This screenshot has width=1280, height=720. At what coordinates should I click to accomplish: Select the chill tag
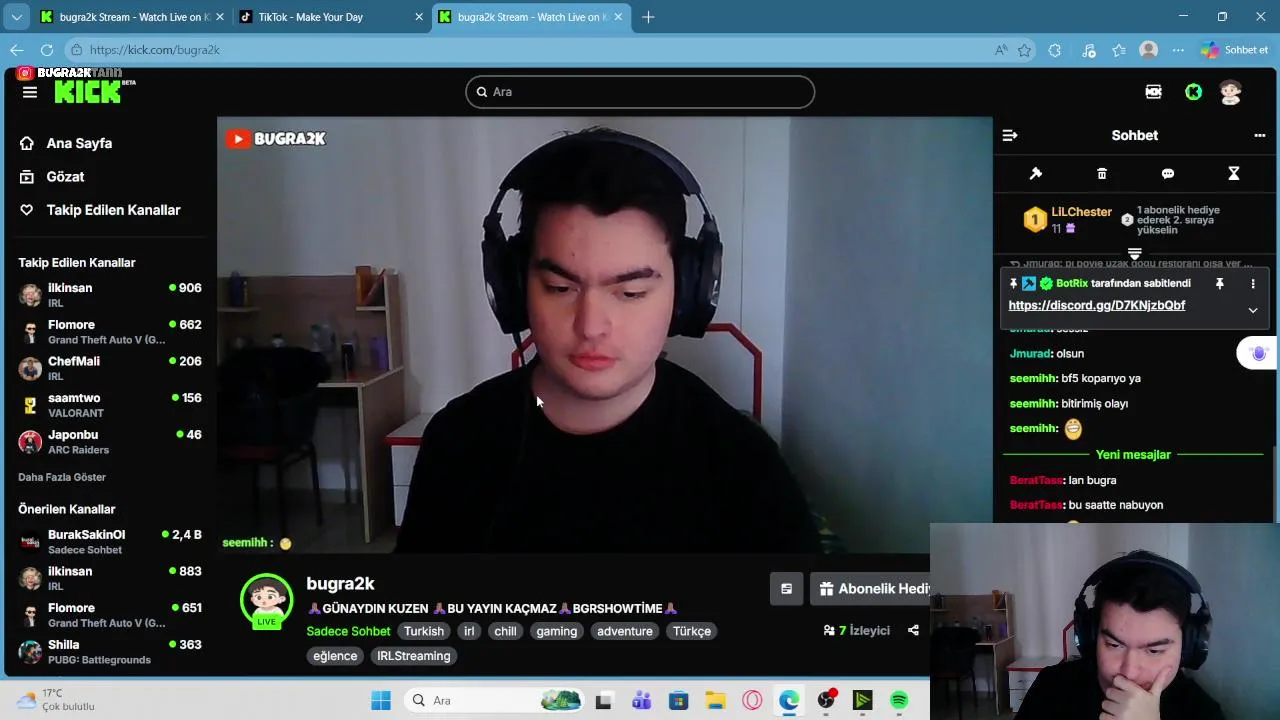point(505,631)
